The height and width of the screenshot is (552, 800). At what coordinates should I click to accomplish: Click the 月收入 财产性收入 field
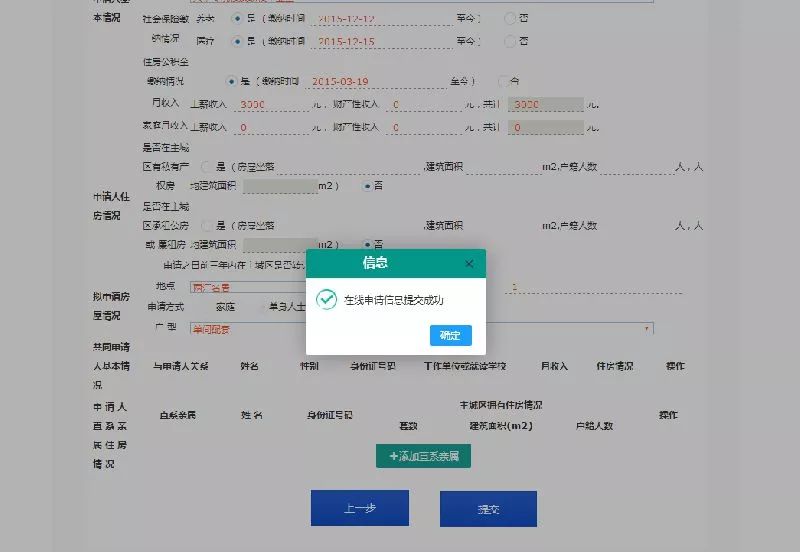424,105
